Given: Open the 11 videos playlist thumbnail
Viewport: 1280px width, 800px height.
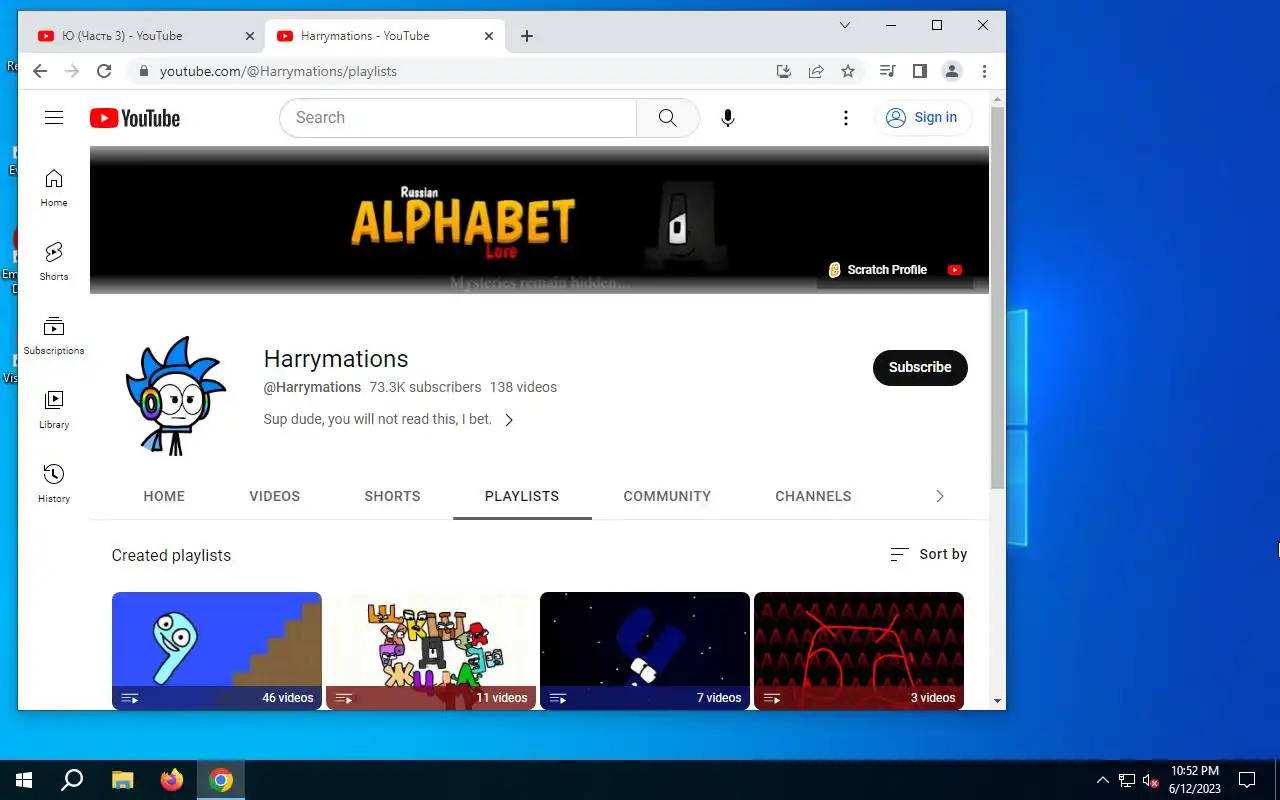Looking at the screenshot, I should click(x=431, y=651).
